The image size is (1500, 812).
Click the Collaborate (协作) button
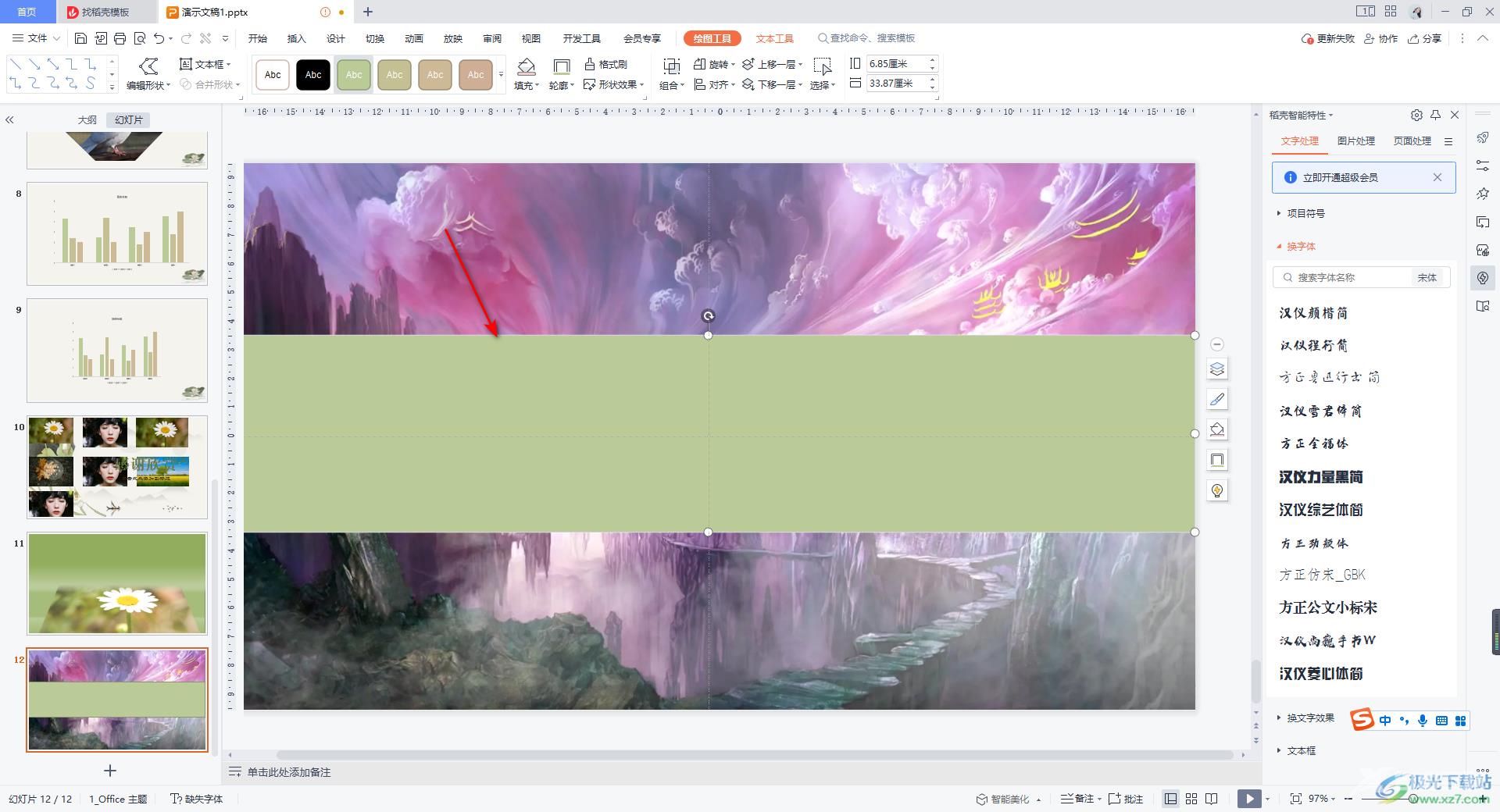[x=1381, y=38]
